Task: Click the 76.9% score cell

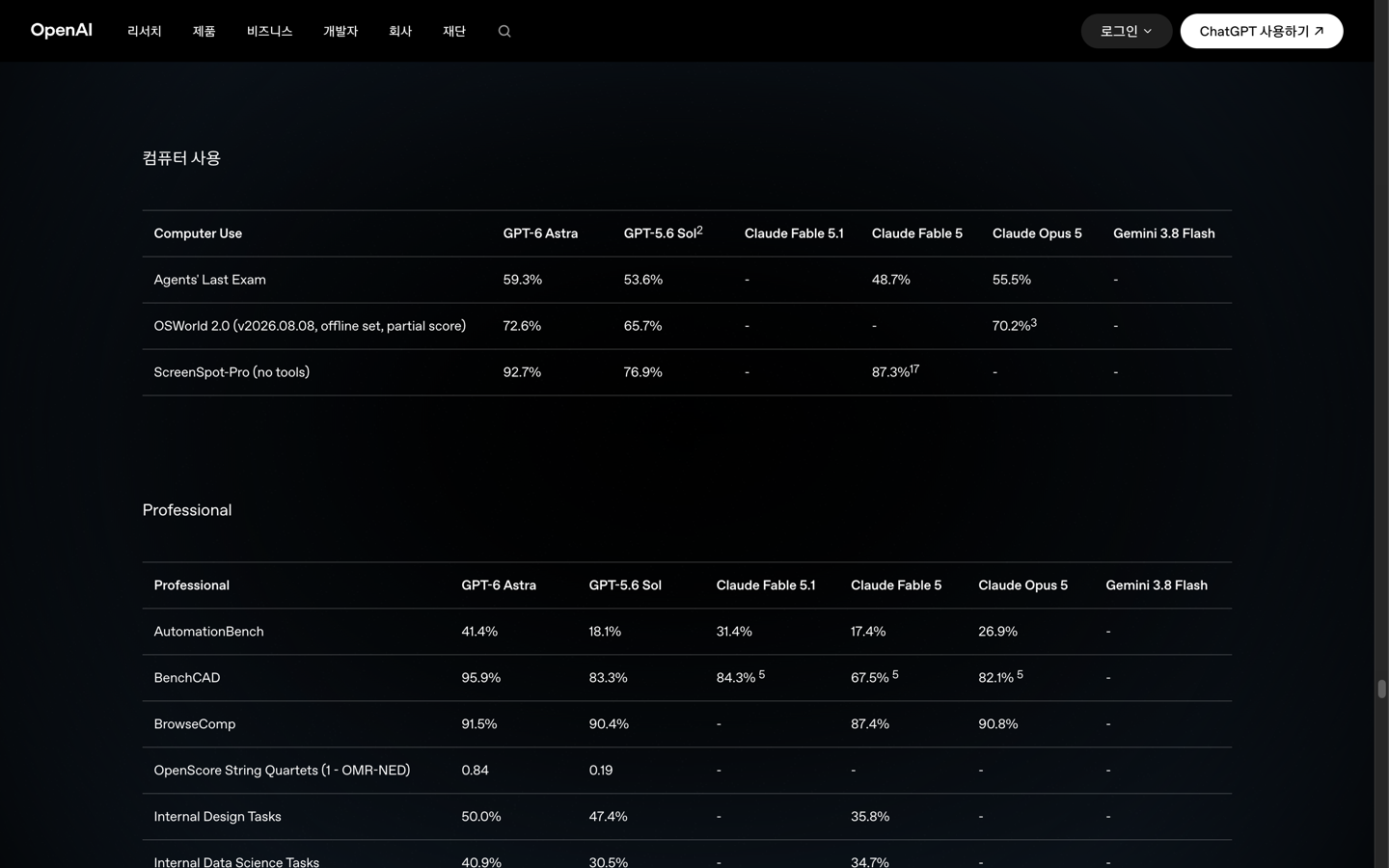Action: pos(643,372)
